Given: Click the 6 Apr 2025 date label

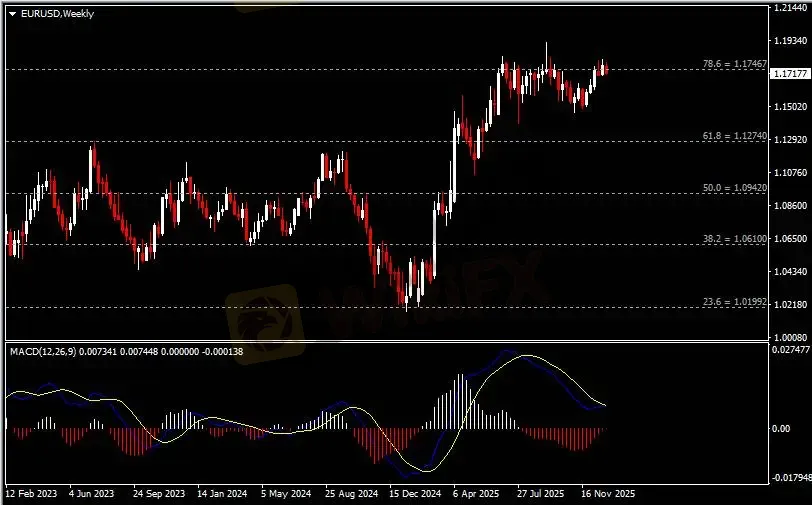Looking at the screenshot, I should point(475,494).
